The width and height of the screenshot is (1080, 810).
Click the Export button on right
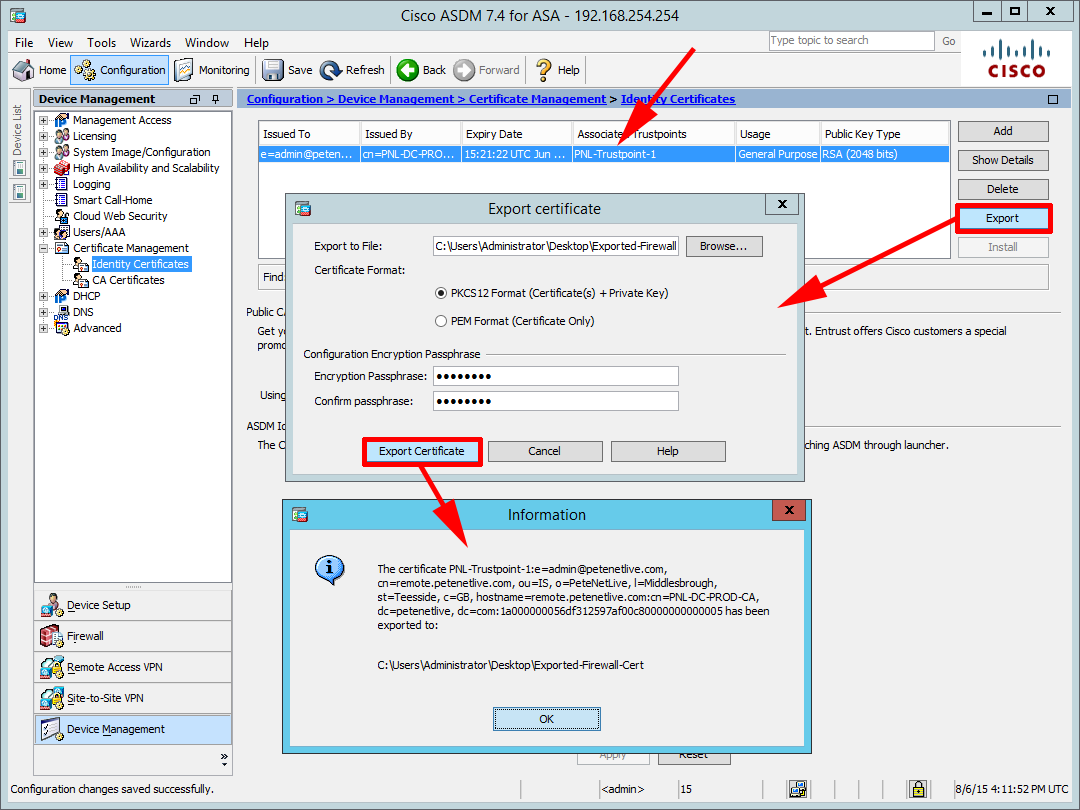coord(1003,218)
